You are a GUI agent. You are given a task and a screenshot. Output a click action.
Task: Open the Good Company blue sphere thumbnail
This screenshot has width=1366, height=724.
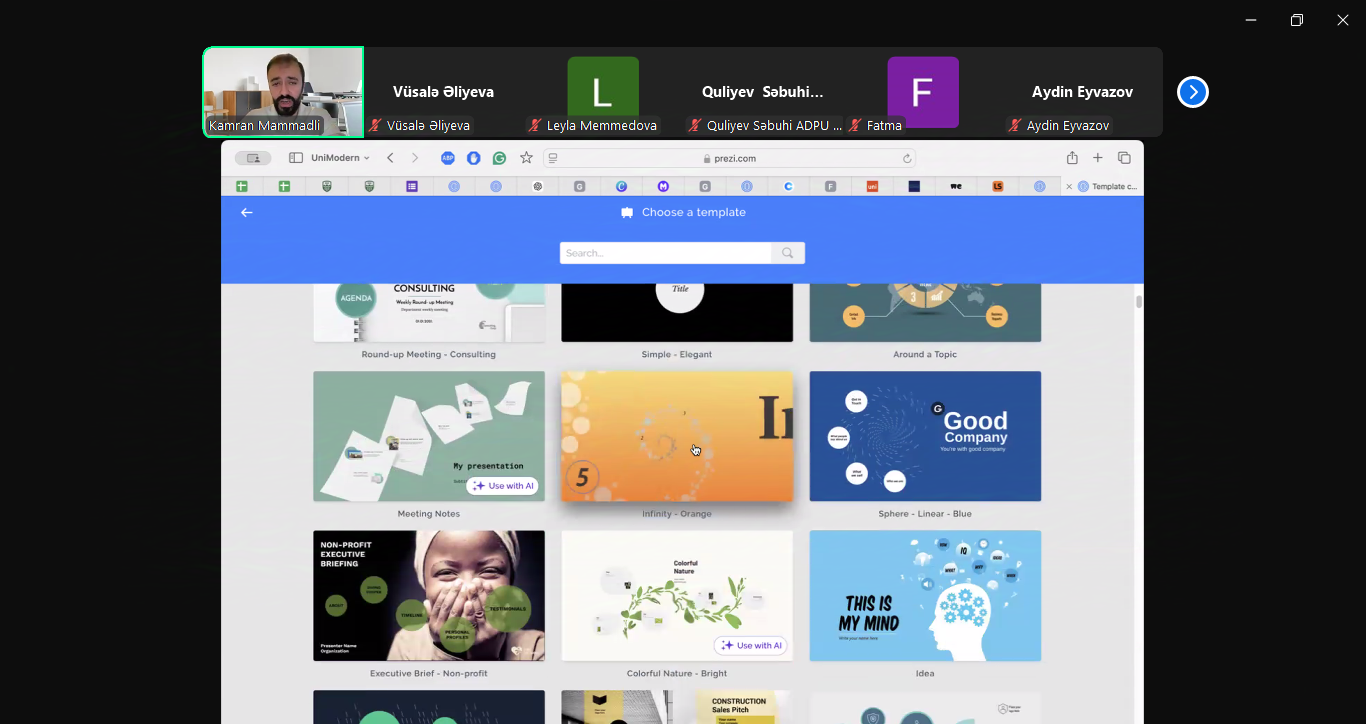[925, 436]
